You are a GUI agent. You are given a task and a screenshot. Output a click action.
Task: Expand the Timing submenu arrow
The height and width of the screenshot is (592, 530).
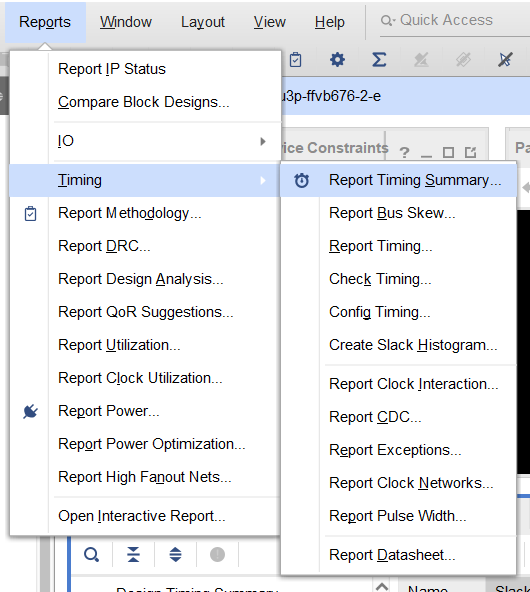coord(263,180)
